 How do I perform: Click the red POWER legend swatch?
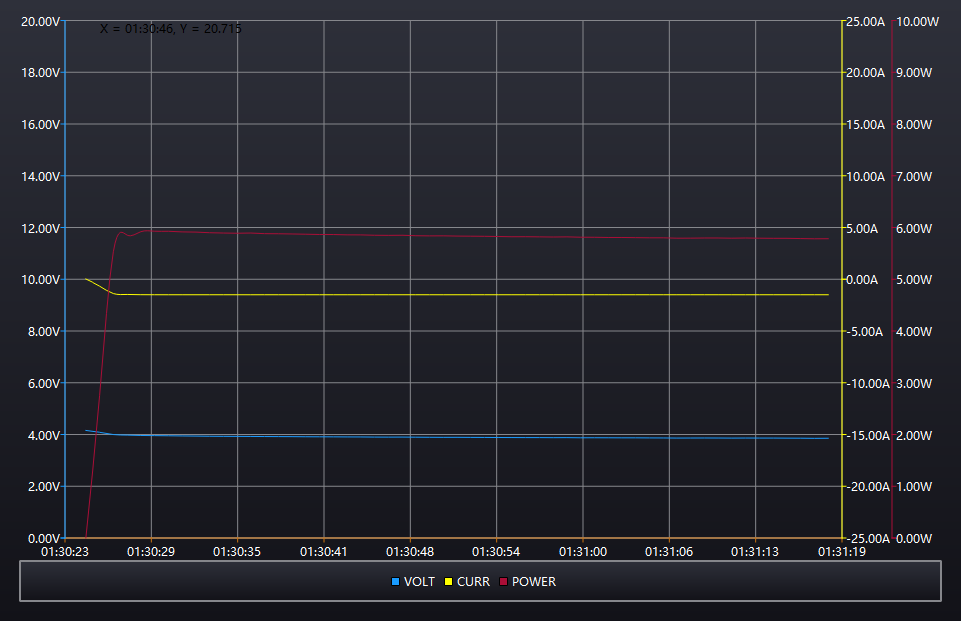(503, 581)
